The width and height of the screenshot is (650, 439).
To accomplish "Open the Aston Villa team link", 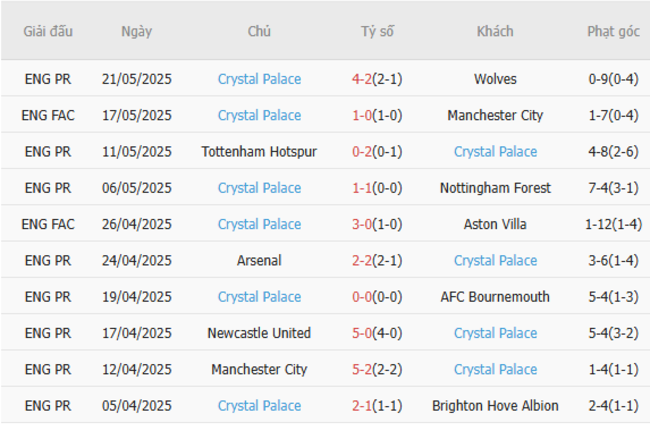I will pyautogui.click(x=495, y=224).
